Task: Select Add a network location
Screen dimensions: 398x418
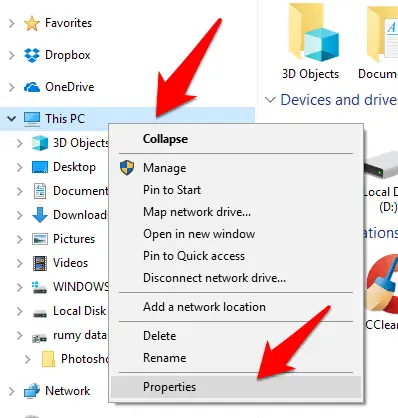Action: (236, 307)
